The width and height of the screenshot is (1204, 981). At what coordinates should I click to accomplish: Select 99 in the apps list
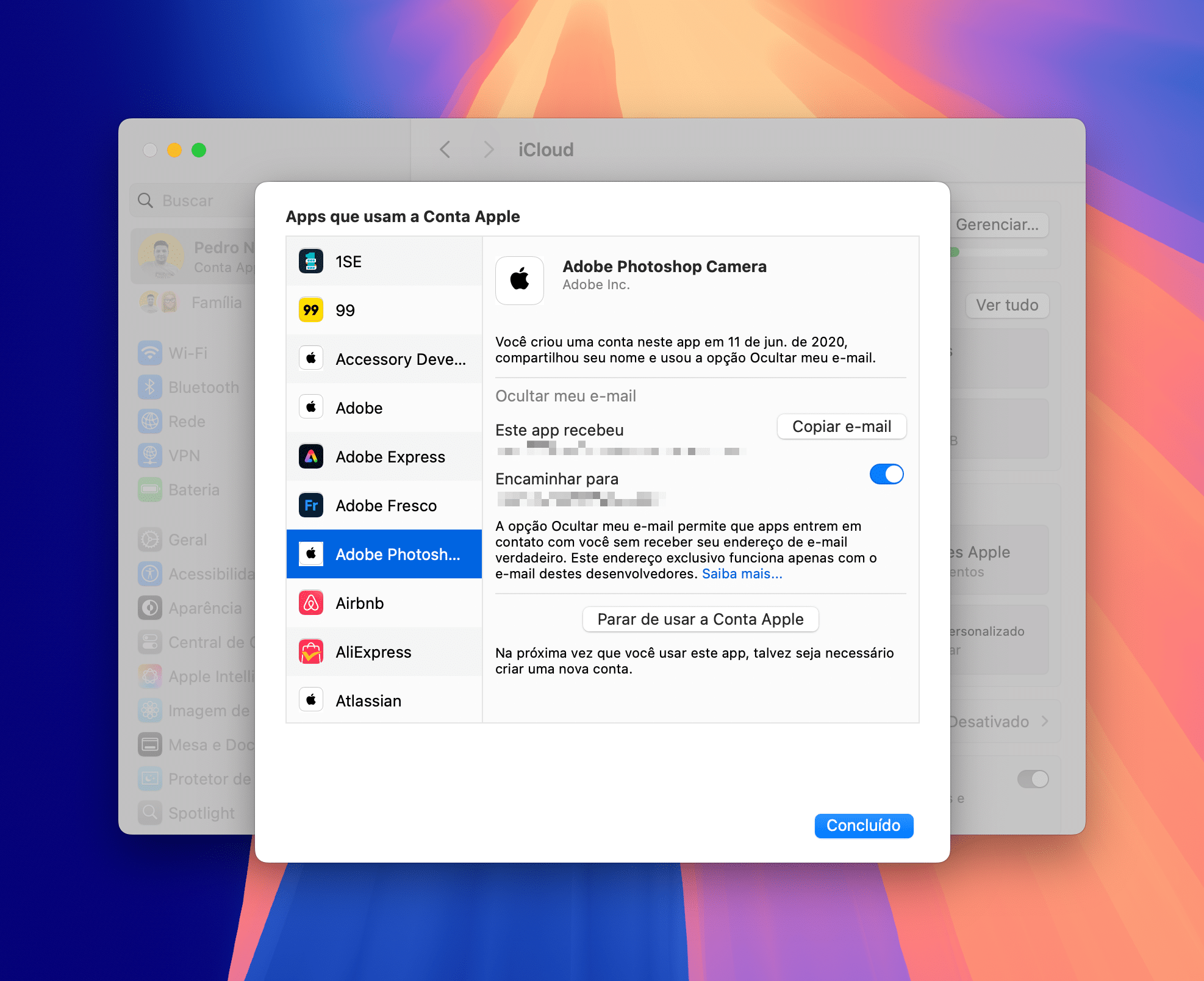pyautogui.click(x=384, y=310)
